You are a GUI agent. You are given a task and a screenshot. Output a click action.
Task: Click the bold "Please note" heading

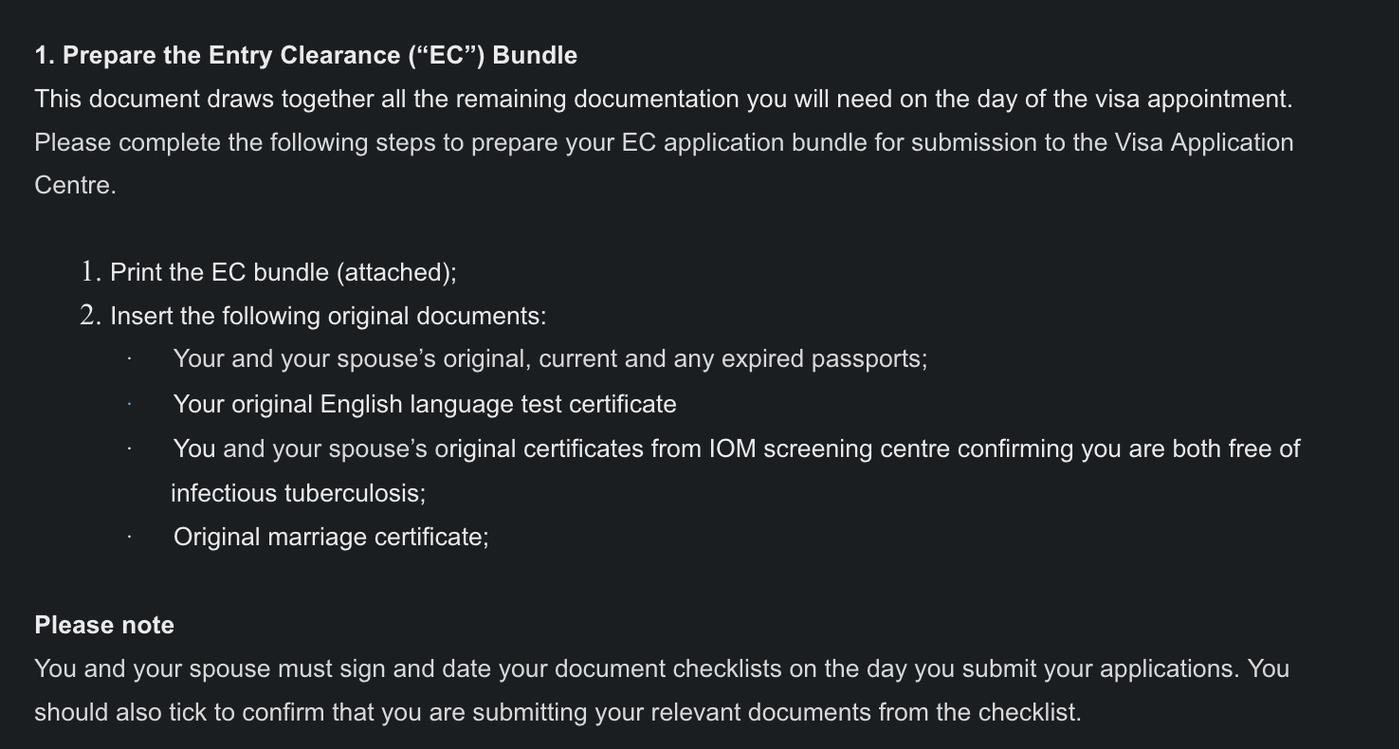(104, 625)
